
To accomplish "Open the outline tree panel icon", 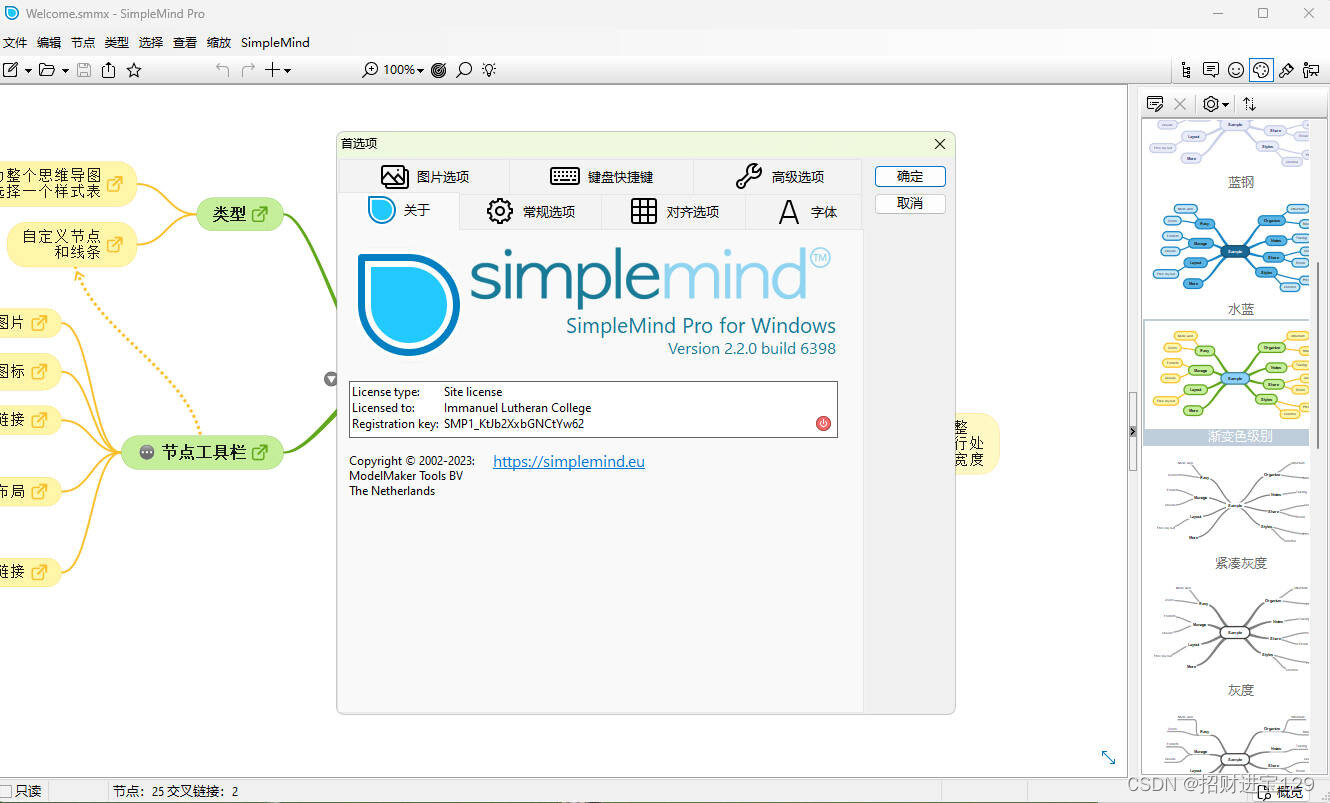I will [1186, 70].
